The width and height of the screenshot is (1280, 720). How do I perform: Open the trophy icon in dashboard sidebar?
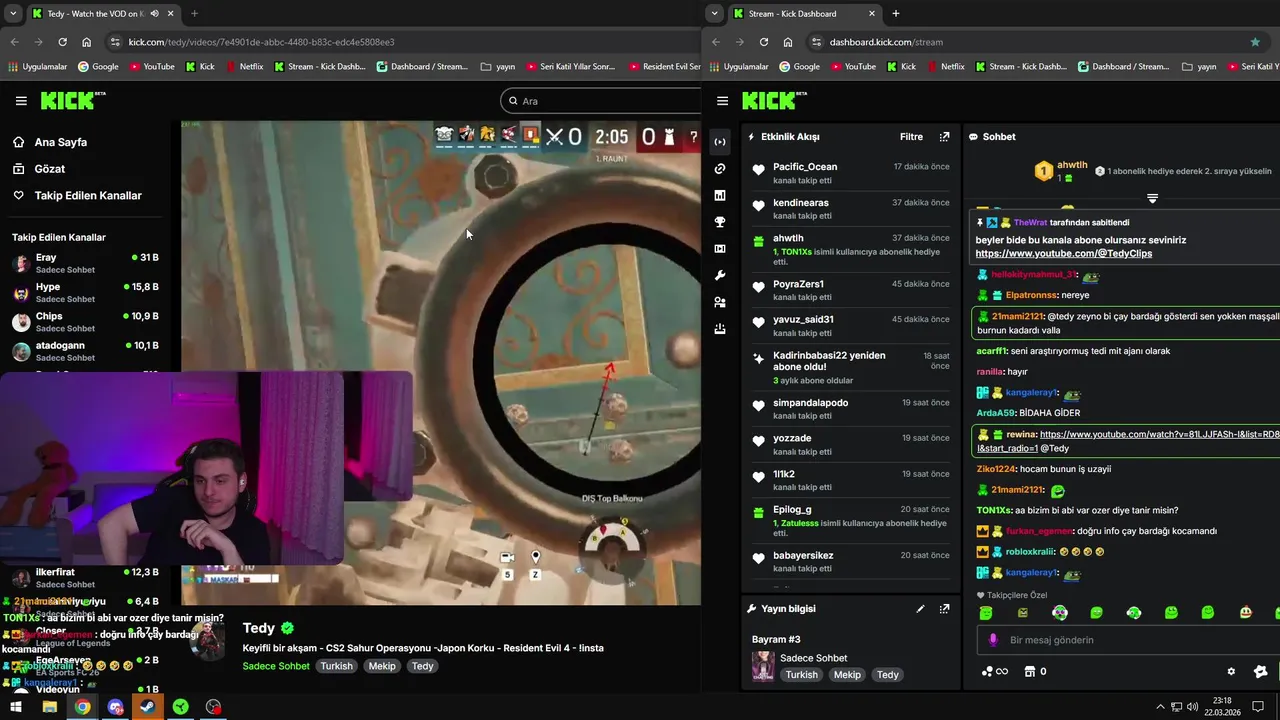click(720, 222)
